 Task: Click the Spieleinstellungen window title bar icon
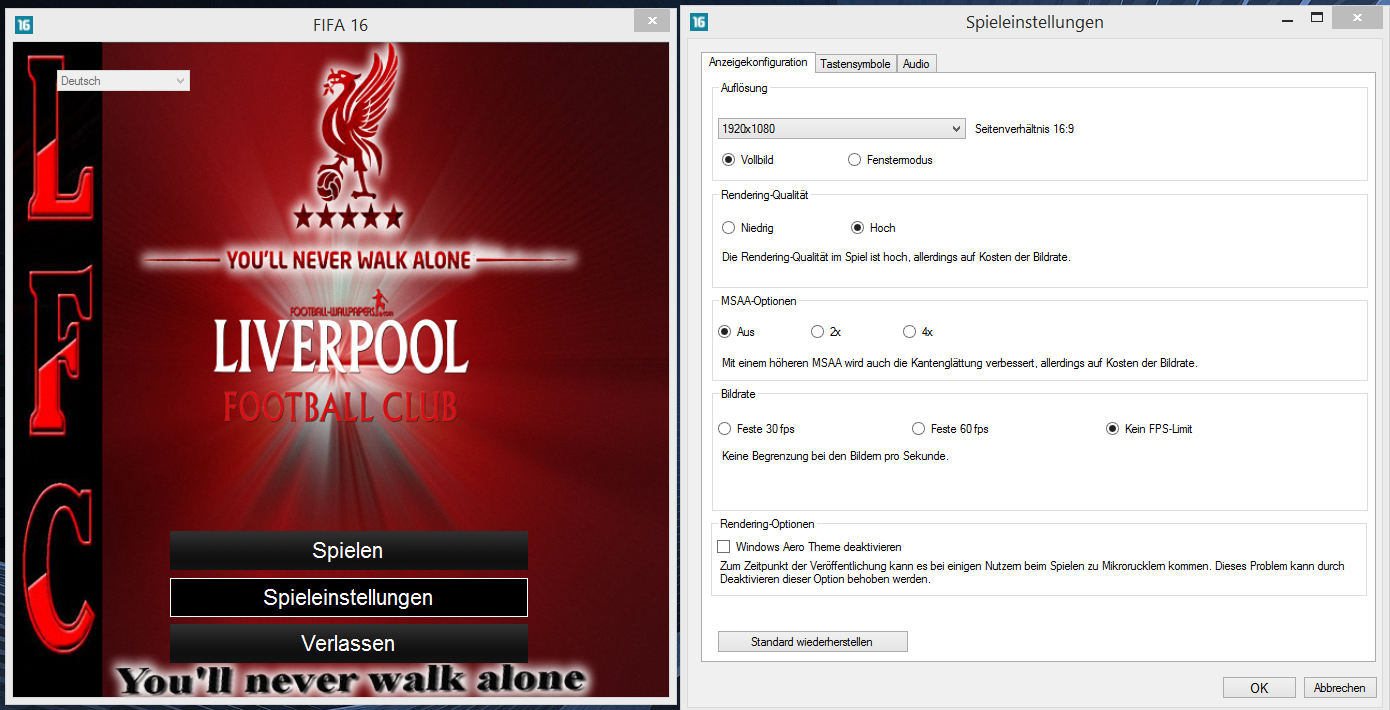pyautogui.click(x=700, y=21)
